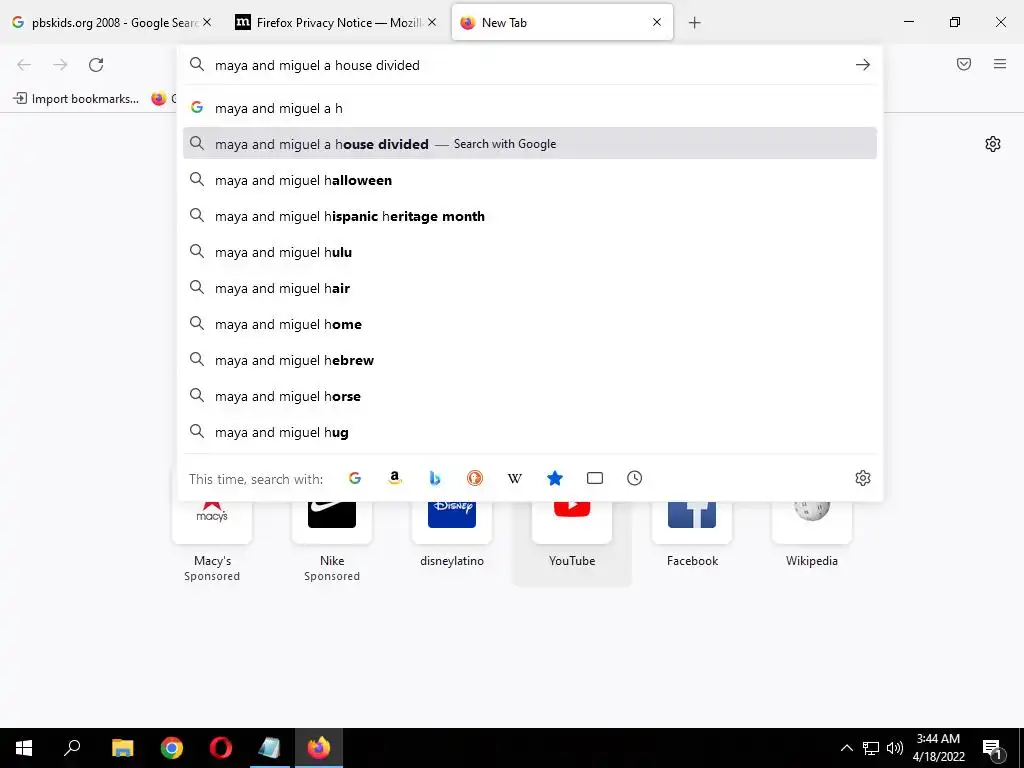Open disneylatino shortcut tile
Image resolution: width=1024 pixels, height=768 pixels.
click(x=452, y=542)
